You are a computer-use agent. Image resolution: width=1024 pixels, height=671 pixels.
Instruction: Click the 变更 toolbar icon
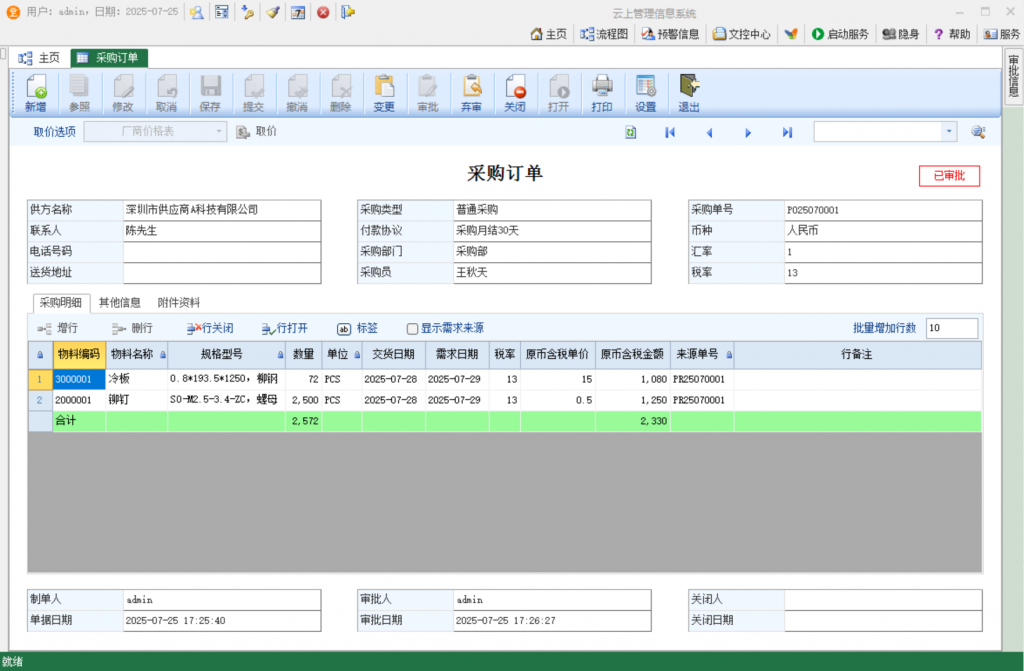[384, 93]
